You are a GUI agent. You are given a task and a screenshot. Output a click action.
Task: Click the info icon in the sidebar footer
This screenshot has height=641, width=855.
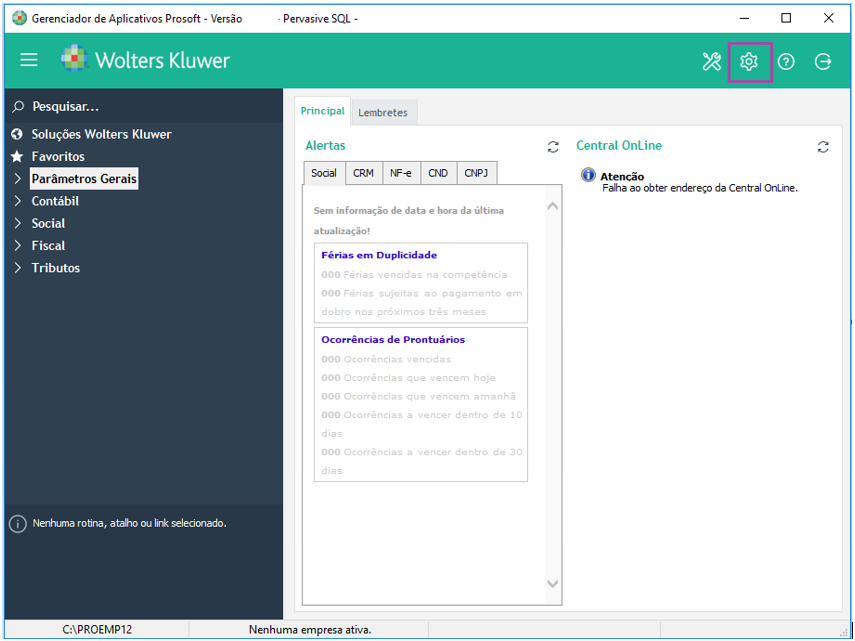coord(17,524)
